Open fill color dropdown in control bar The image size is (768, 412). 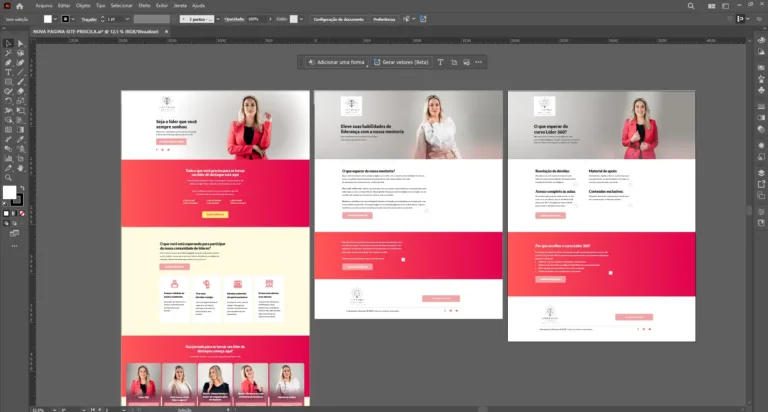click(55, 19)
